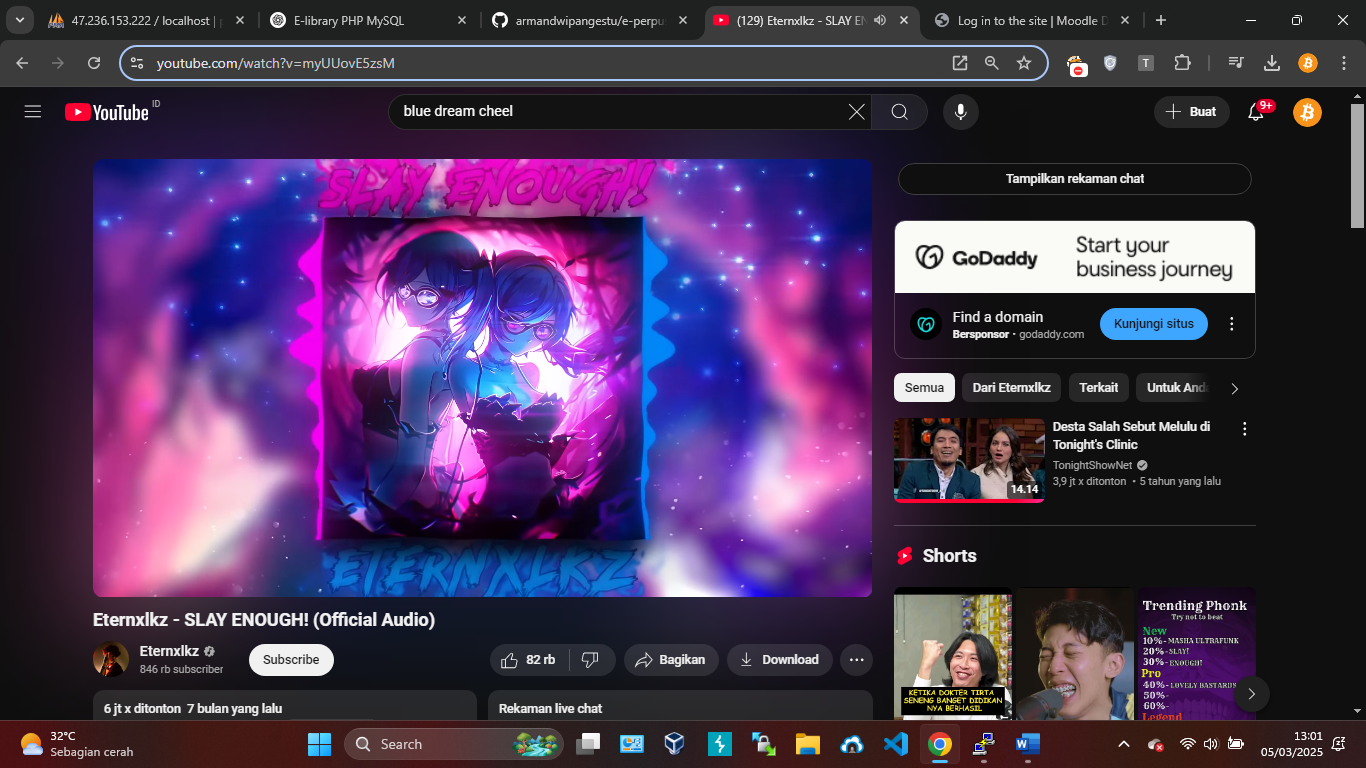Image resolution: width=1366 pixels, height=768 pixels.
Task: Show hidden system tray icons chevron
Action: pos(1123,744)
